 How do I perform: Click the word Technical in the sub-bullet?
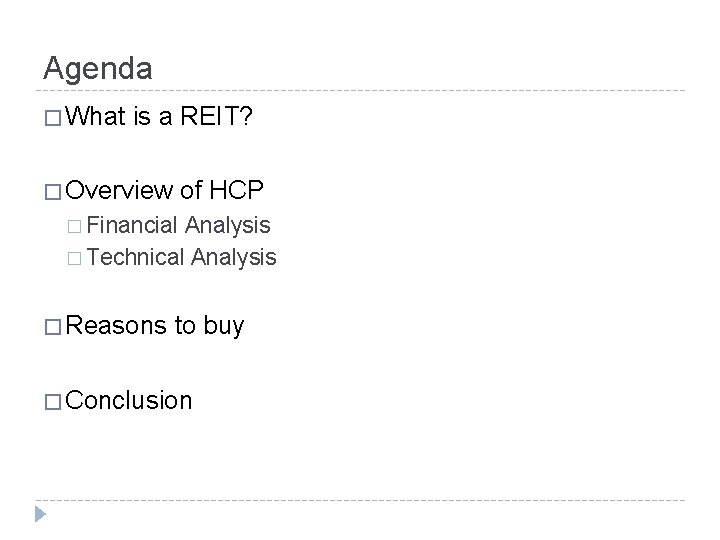click(135, 258)
